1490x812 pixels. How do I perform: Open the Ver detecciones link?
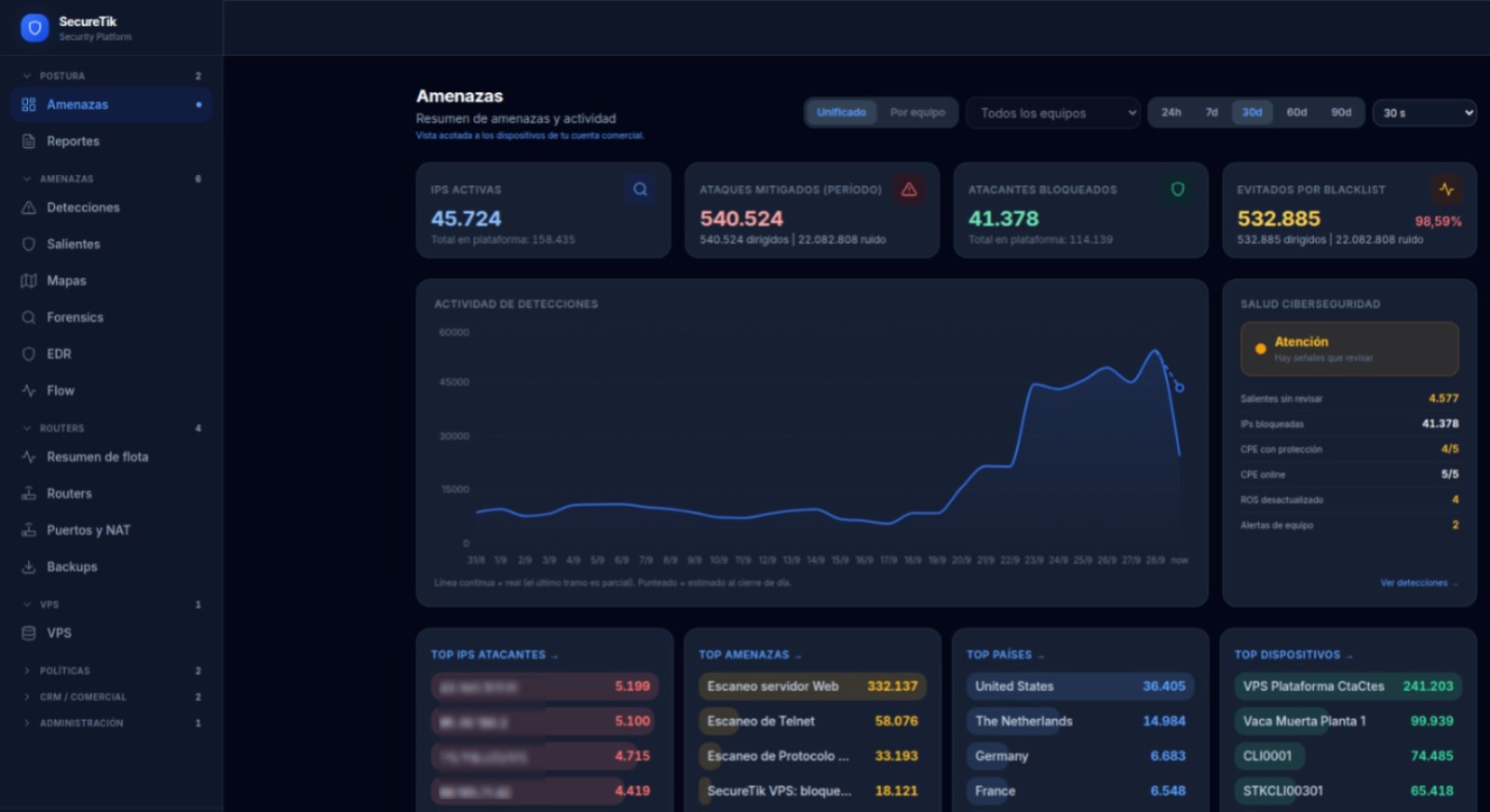click(x=1418, y=583)
